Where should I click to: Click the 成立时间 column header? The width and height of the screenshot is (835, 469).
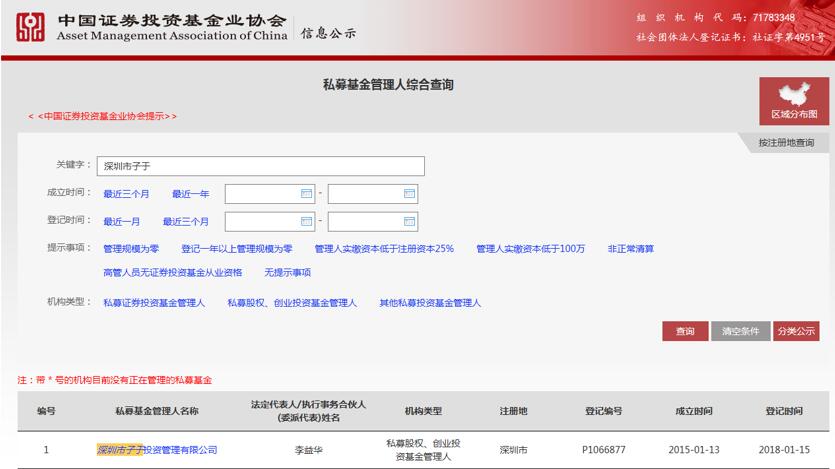pyautogui.click(x=694, y=411)
